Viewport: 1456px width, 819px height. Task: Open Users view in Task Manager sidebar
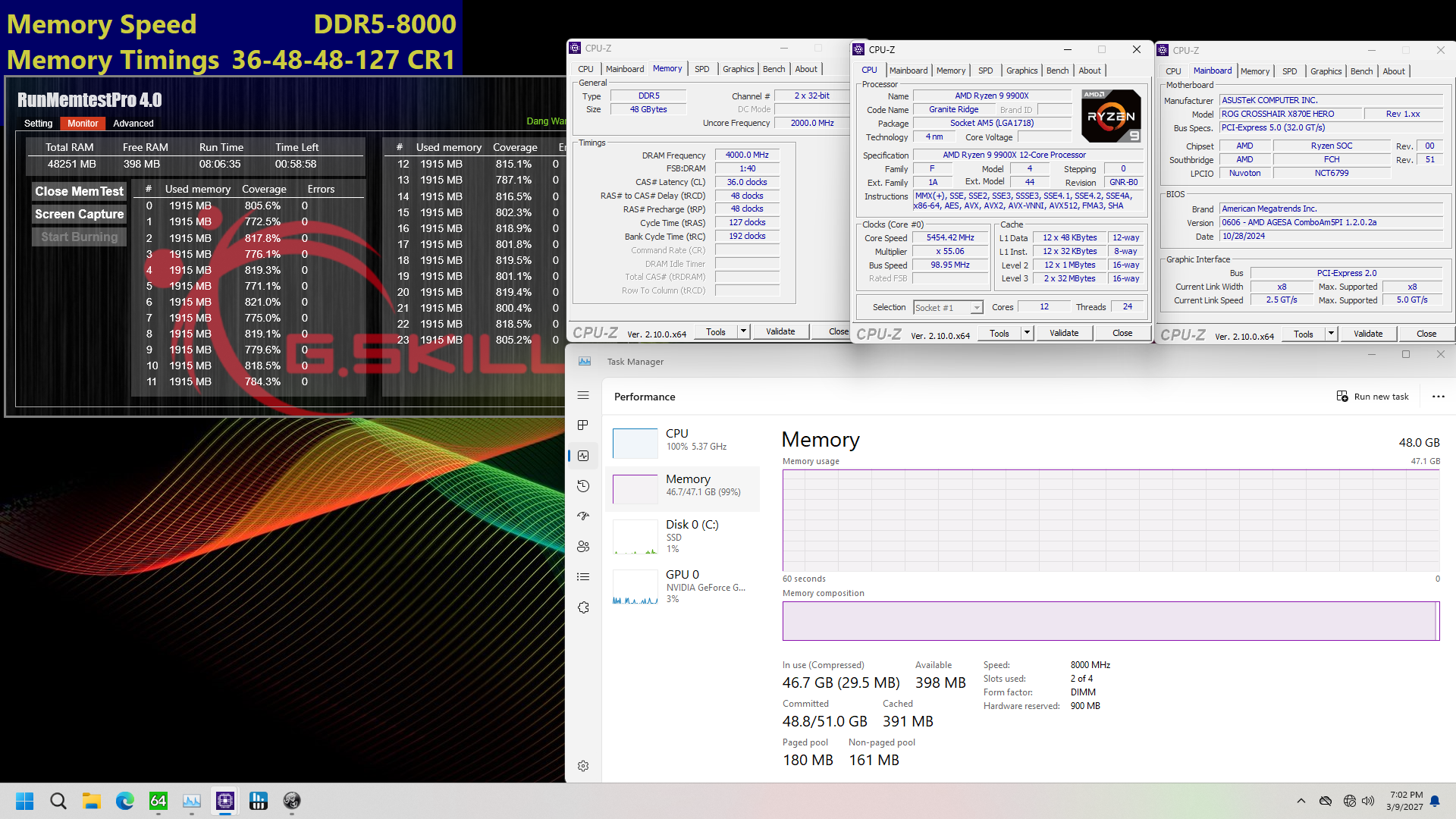583,546
